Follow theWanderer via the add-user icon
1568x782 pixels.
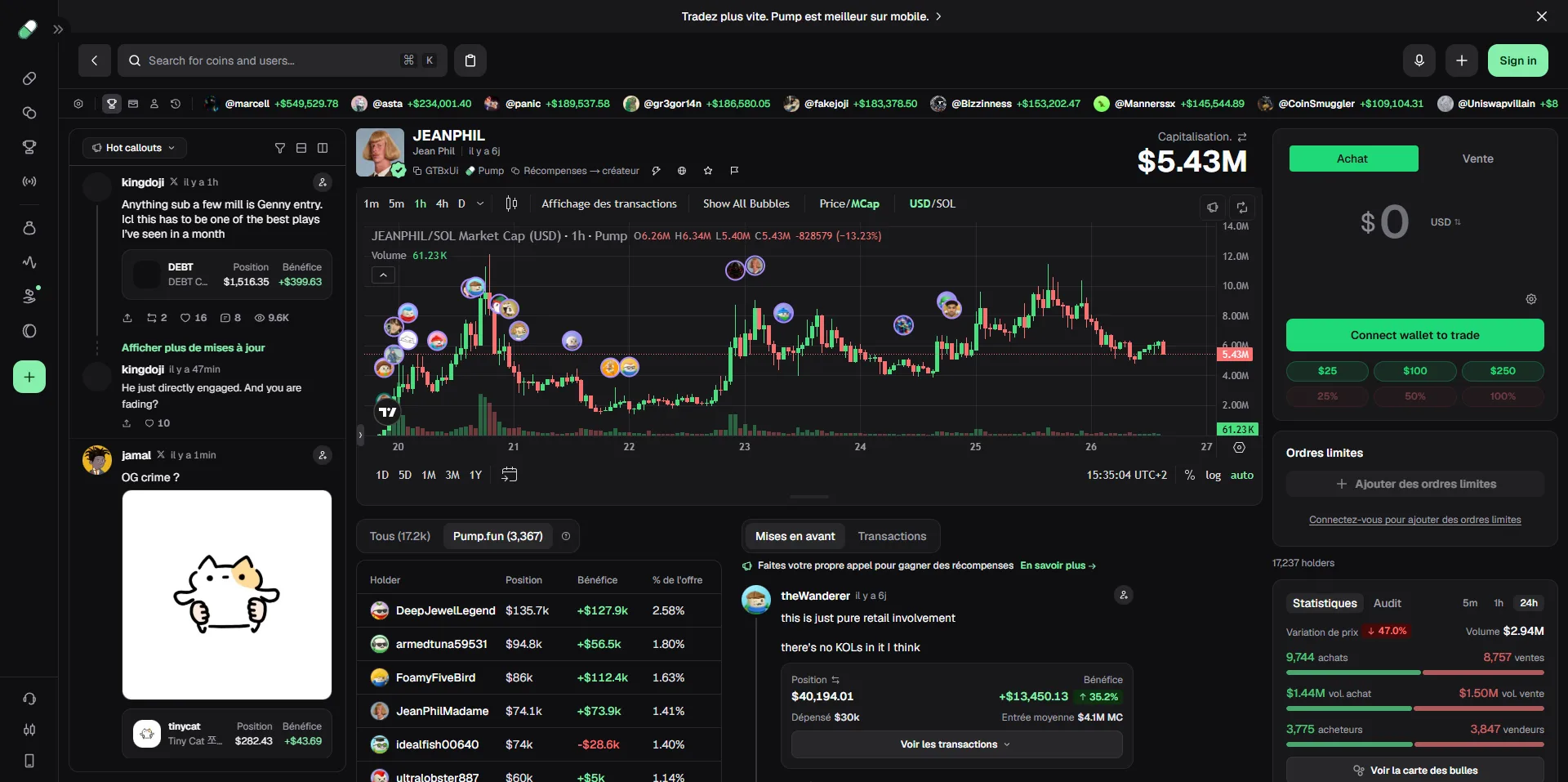point(1124,595)
